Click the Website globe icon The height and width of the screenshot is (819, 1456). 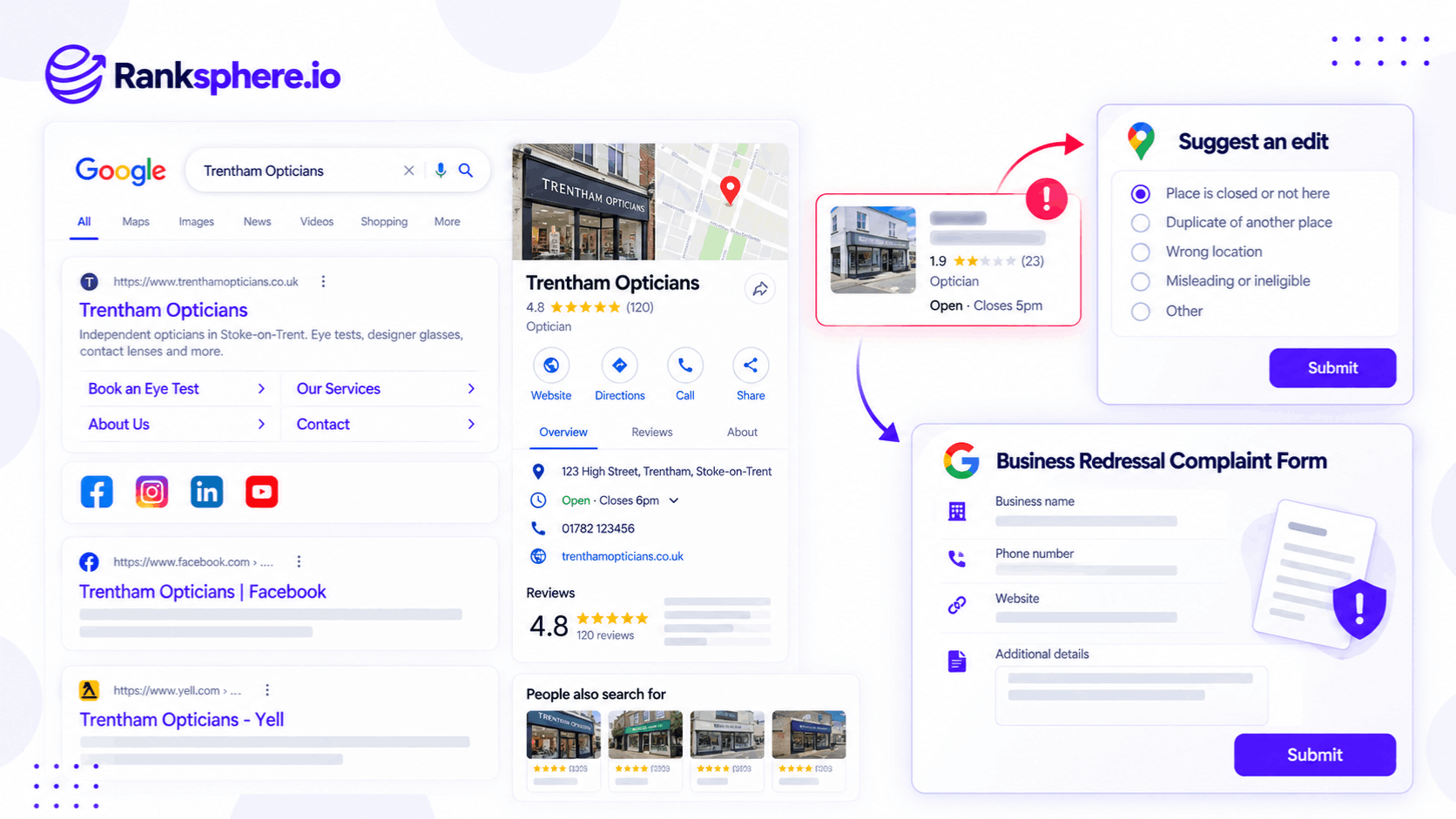click(x=551, y=366)
